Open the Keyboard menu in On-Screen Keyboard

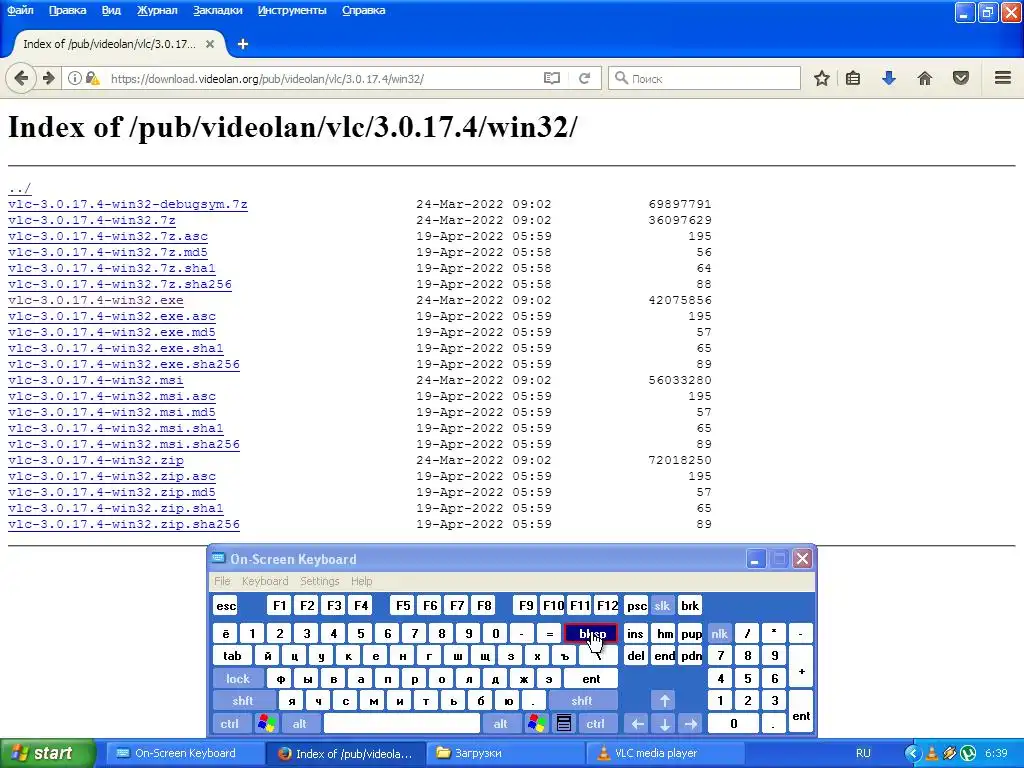[x=264, y=581]
